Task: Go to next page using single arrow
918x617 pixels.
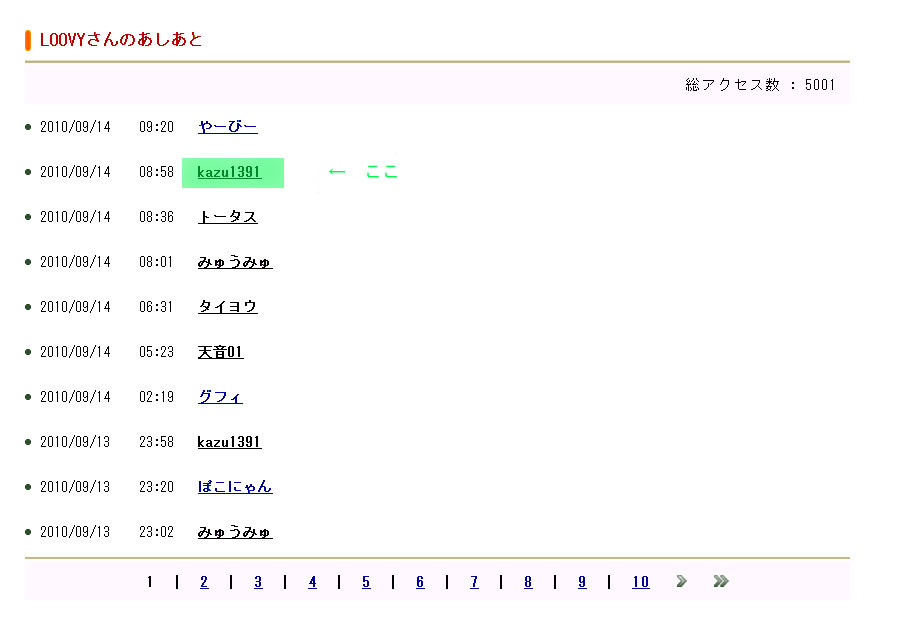Action: pos(681,581)
